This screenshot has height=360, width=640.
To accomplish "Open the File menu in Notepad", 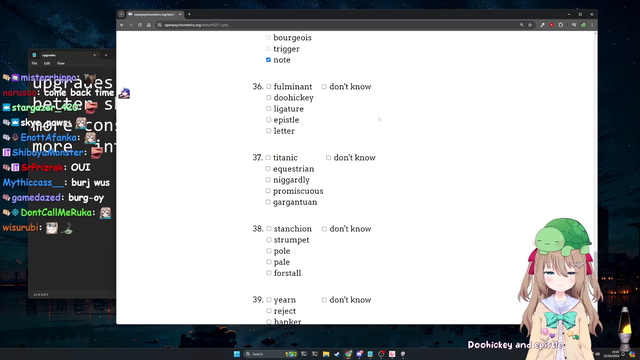I will coord(34,63).
